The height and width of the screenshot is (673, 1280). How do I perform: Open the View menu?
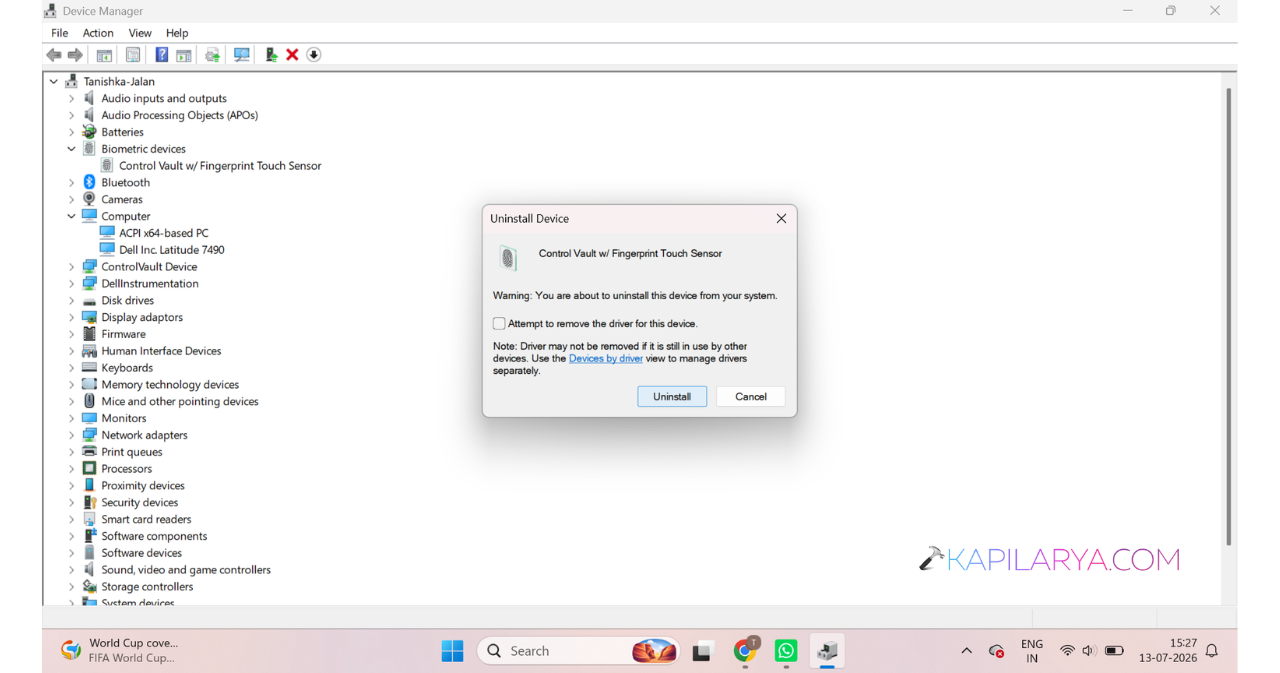(140, 33)
